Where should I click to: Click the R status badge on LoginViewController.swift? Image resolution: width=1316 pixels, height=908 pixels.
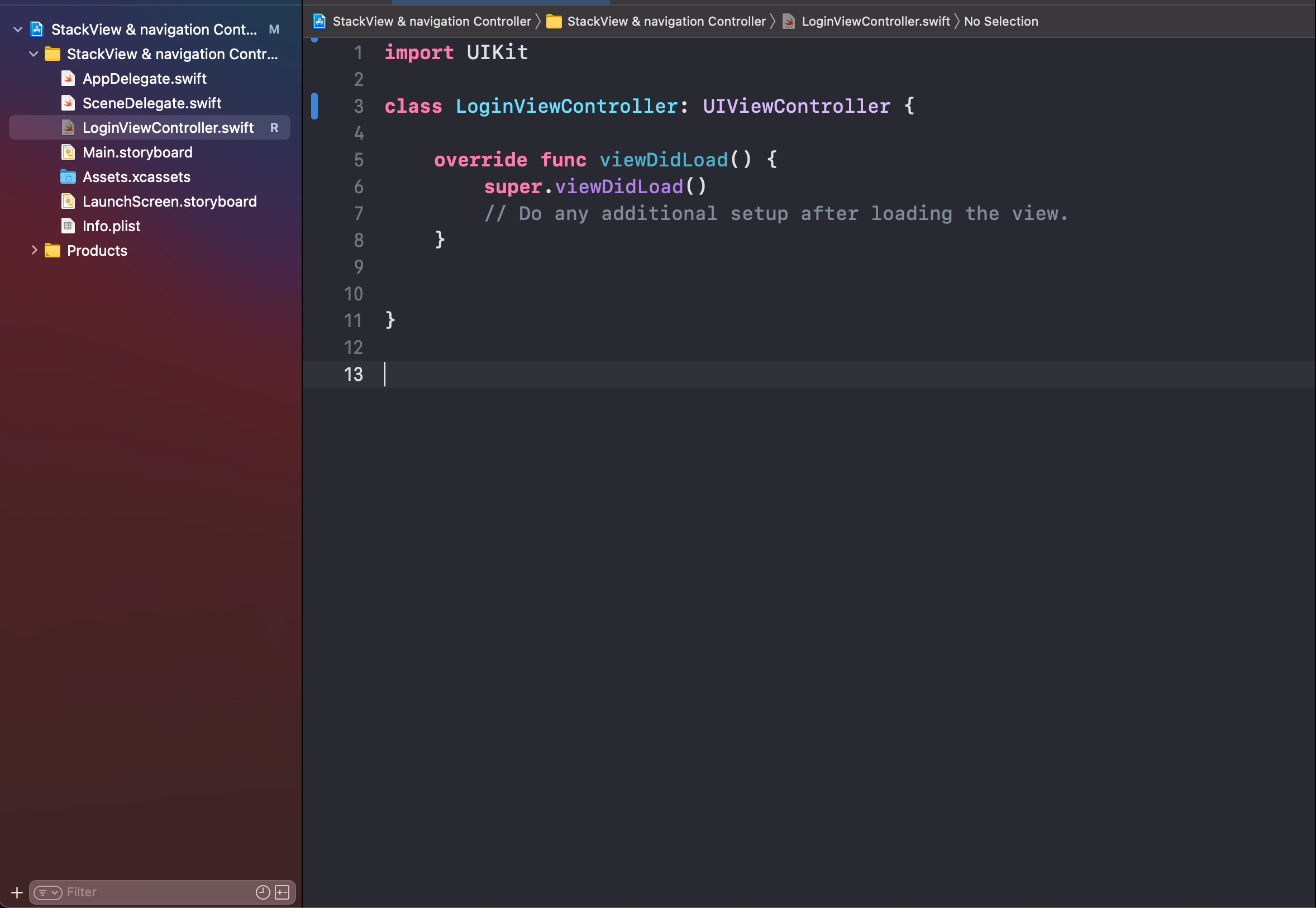coord(274,127)
